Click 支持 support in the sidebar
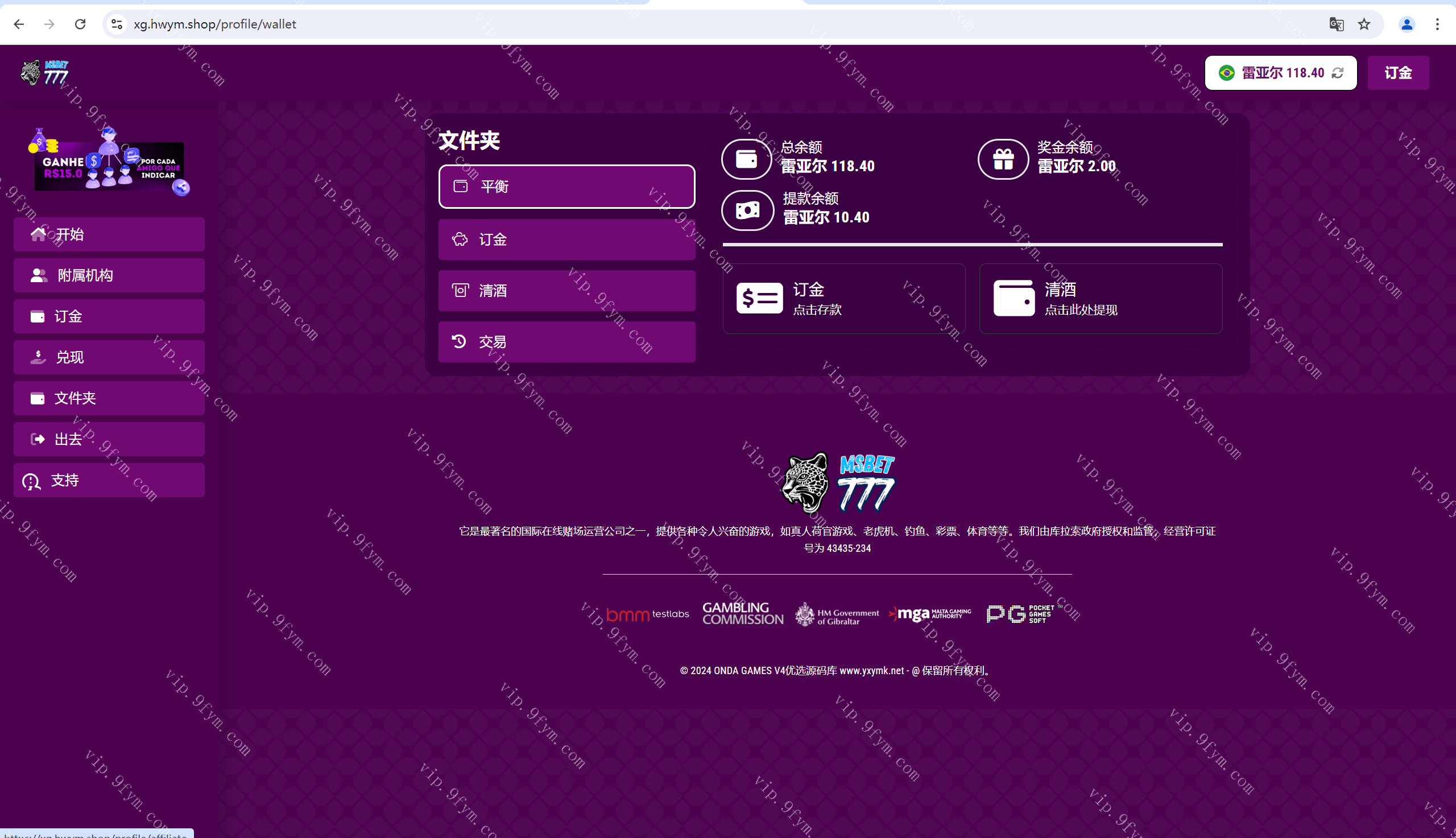1456x838 pixels. [x=109, y=481]
